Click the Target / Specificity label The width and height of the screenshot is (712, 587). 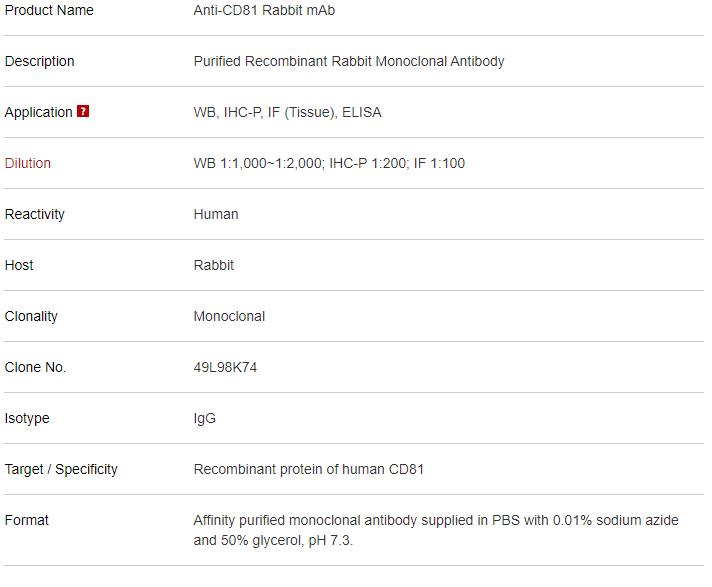(61, 469)
